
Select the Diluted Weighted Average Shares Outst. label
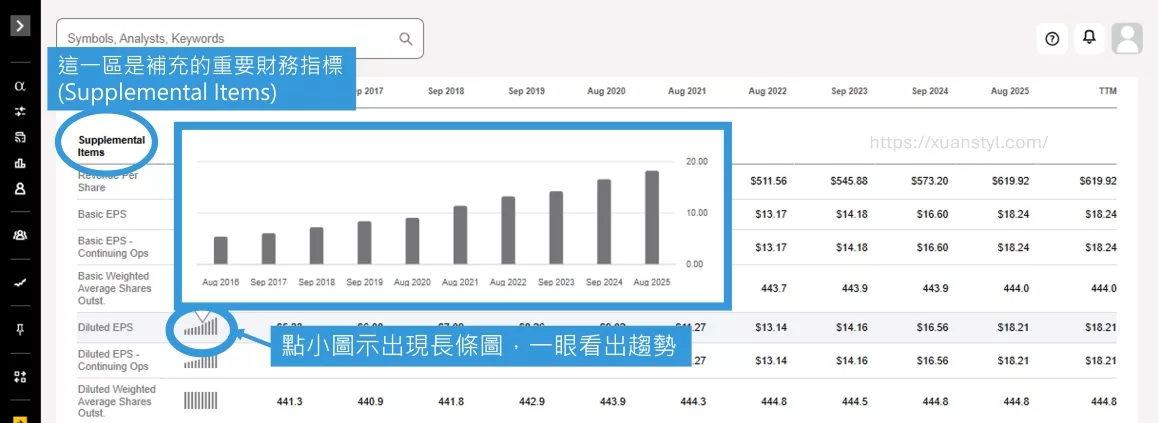click(117, 401)
